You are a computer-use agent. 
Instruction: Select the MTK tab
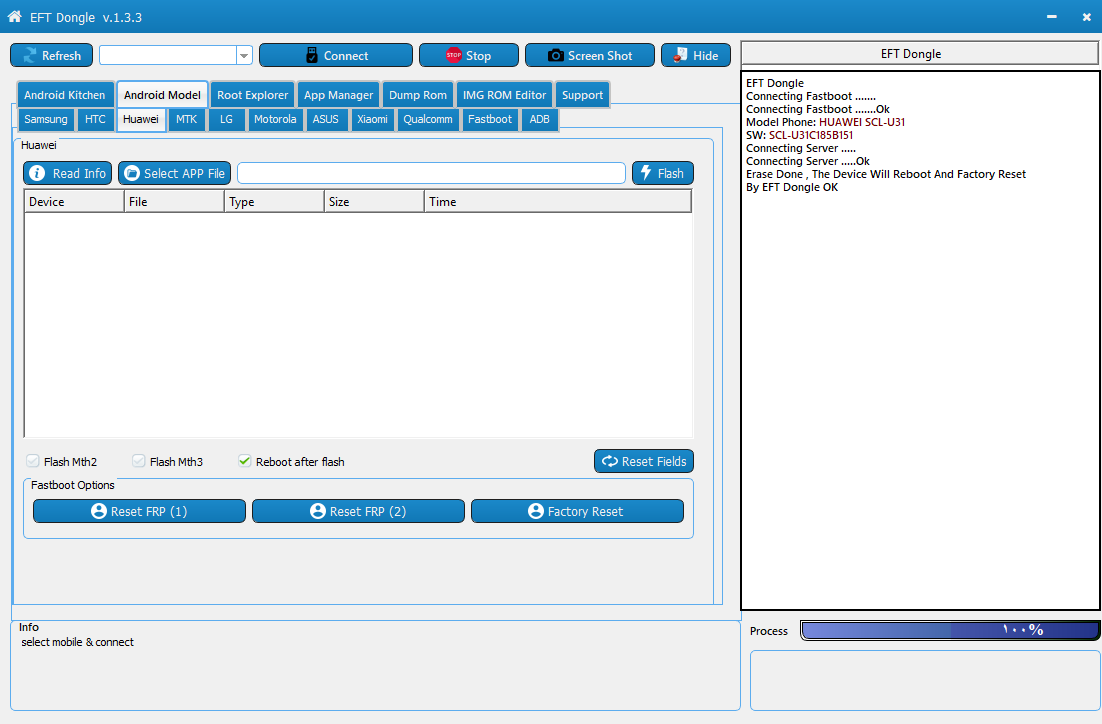186,119
